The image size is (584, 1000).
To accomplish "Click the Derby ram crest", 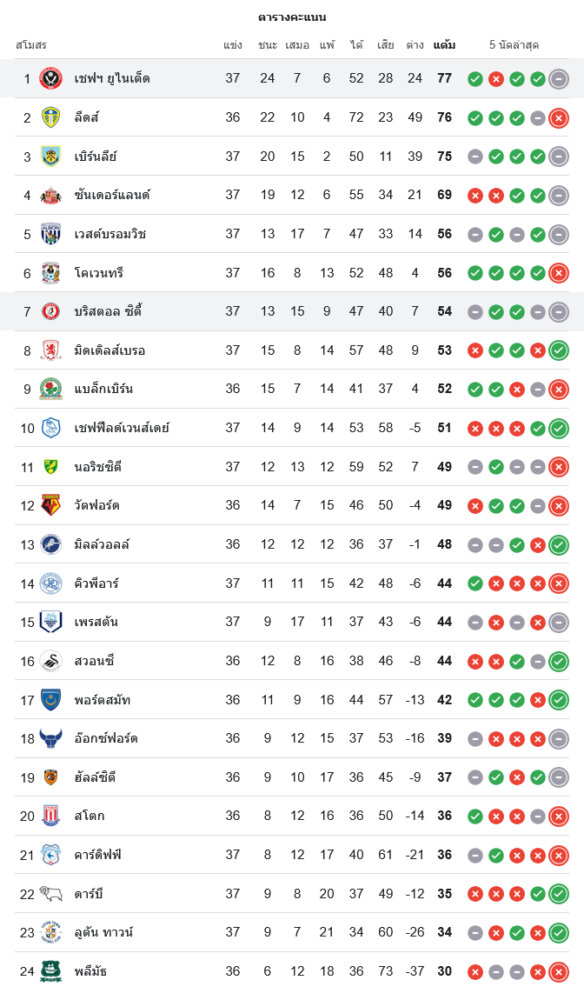I will pyautogui.click(x=50, y=893).
